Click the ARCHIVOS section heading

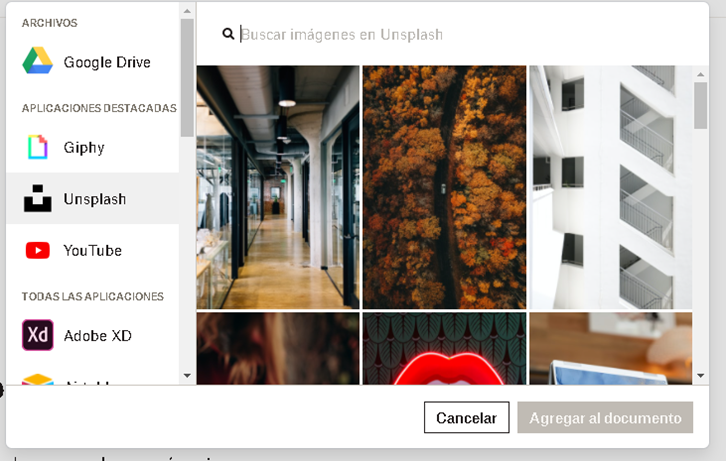point(50,23)
